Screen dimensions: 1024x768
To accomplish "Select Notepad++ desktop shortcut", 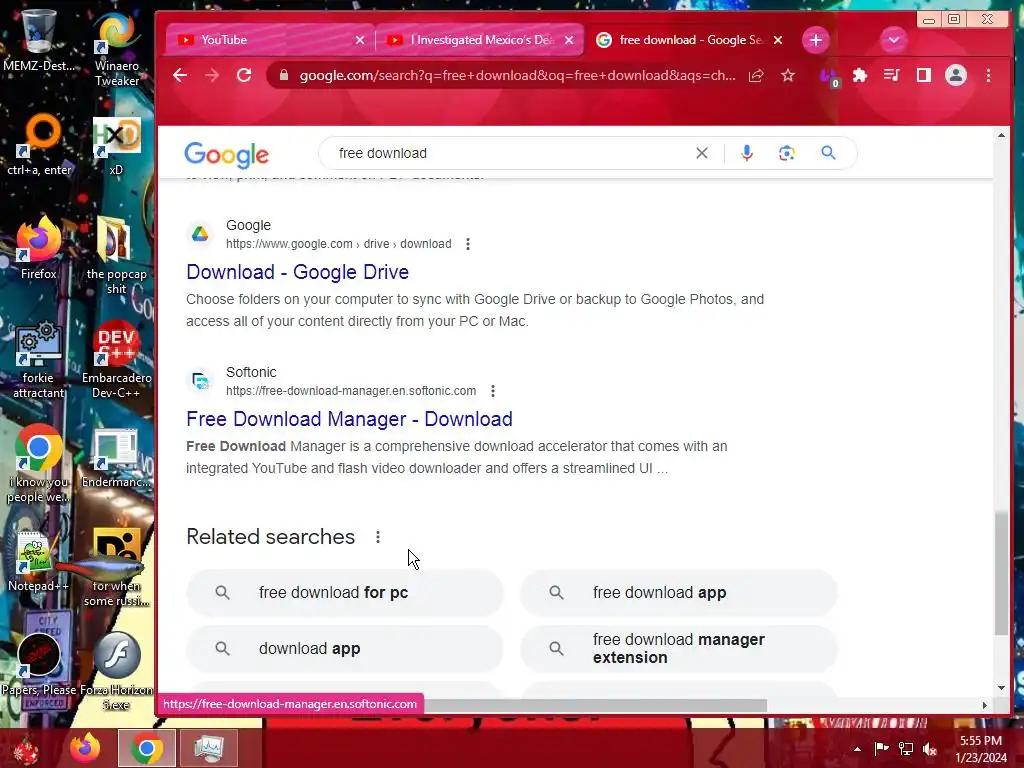I will click(39, 562).
